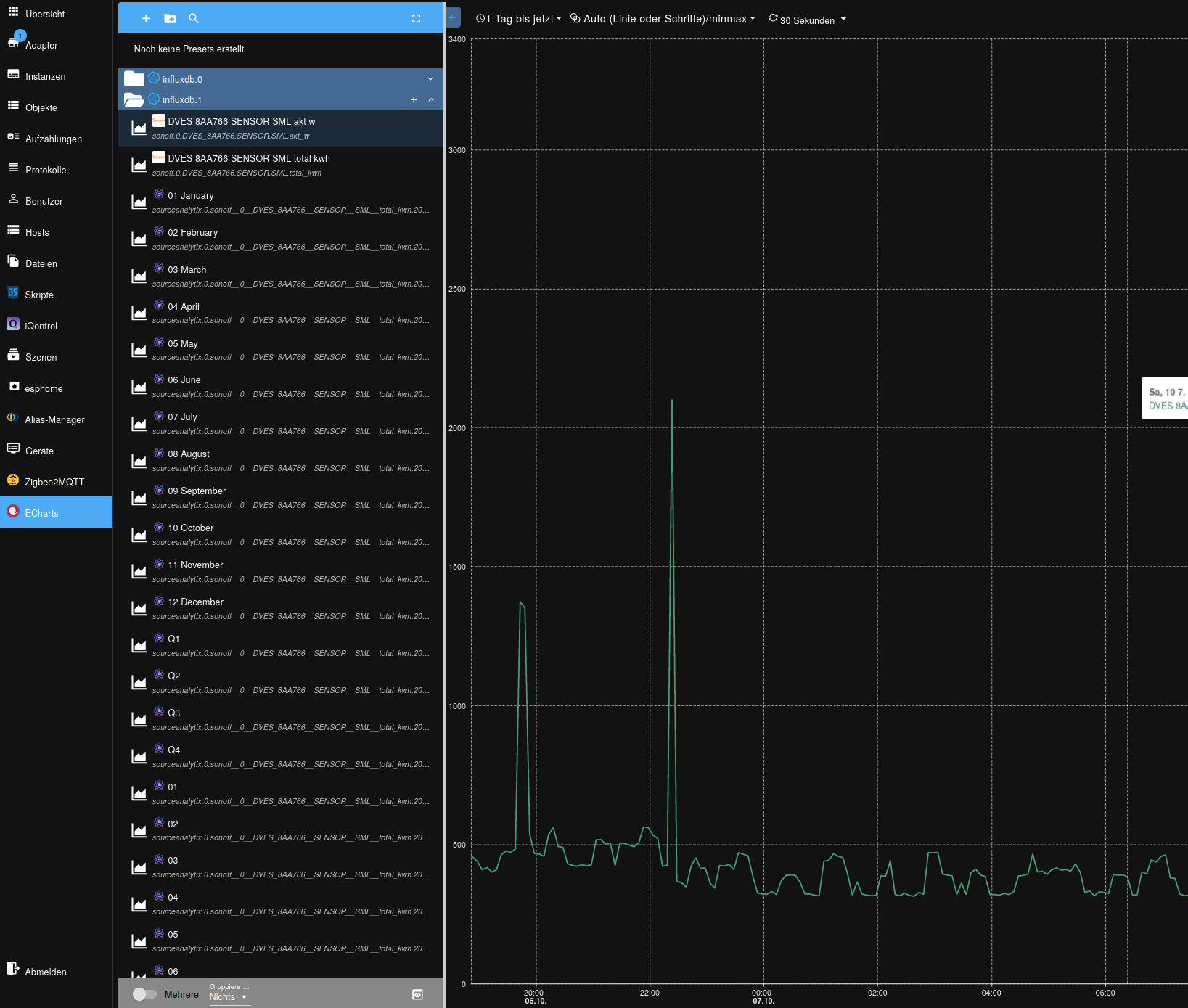The height and width of the screenshot is (1008, 1188).
Task: Open the '1 Tag bis jetzt' time range dropdown
Action: (x=518, y=19)
